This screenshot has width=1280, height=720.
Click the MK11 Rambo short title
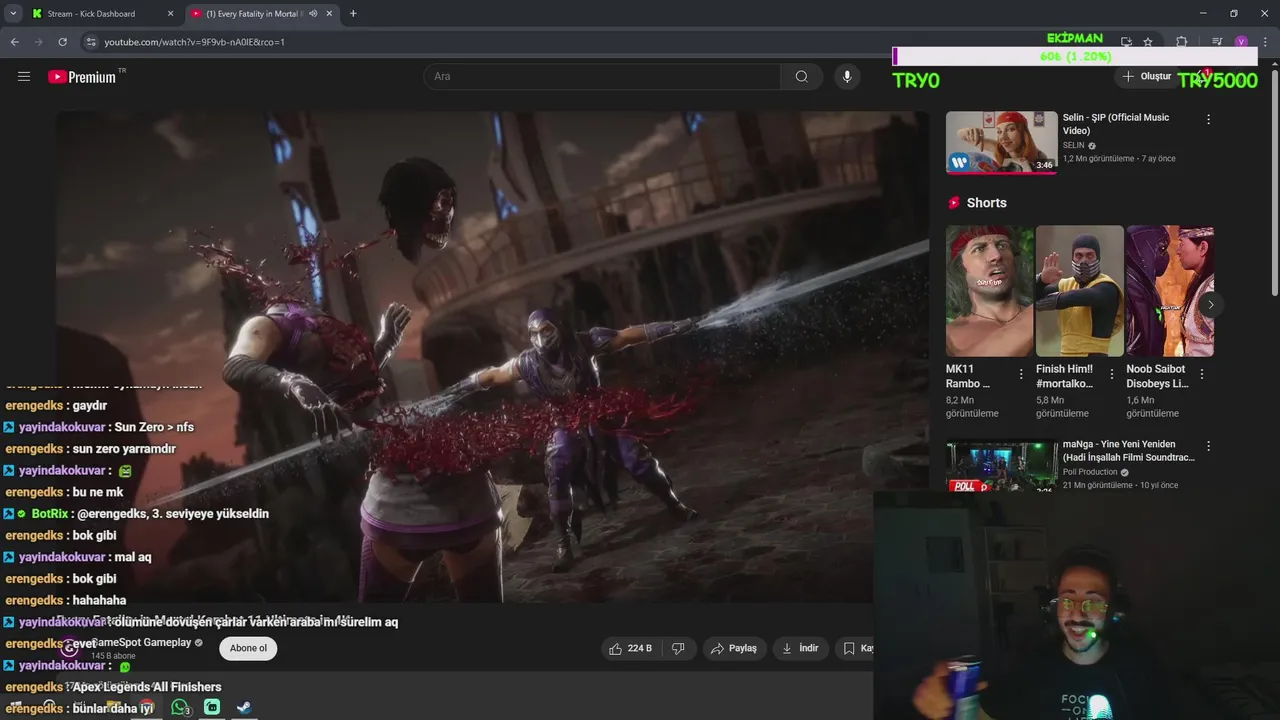coord(968,376)
